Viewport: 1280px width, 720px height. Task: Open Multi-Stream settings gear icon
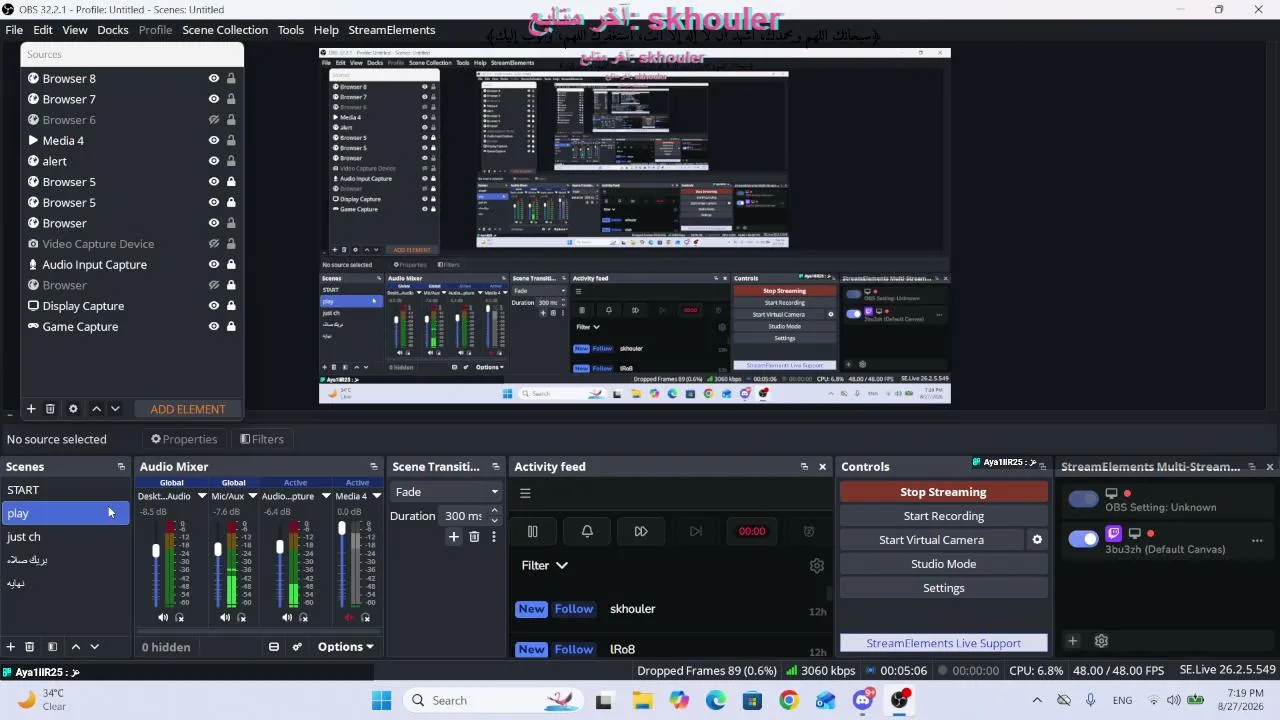click(x=1101, y=641)
